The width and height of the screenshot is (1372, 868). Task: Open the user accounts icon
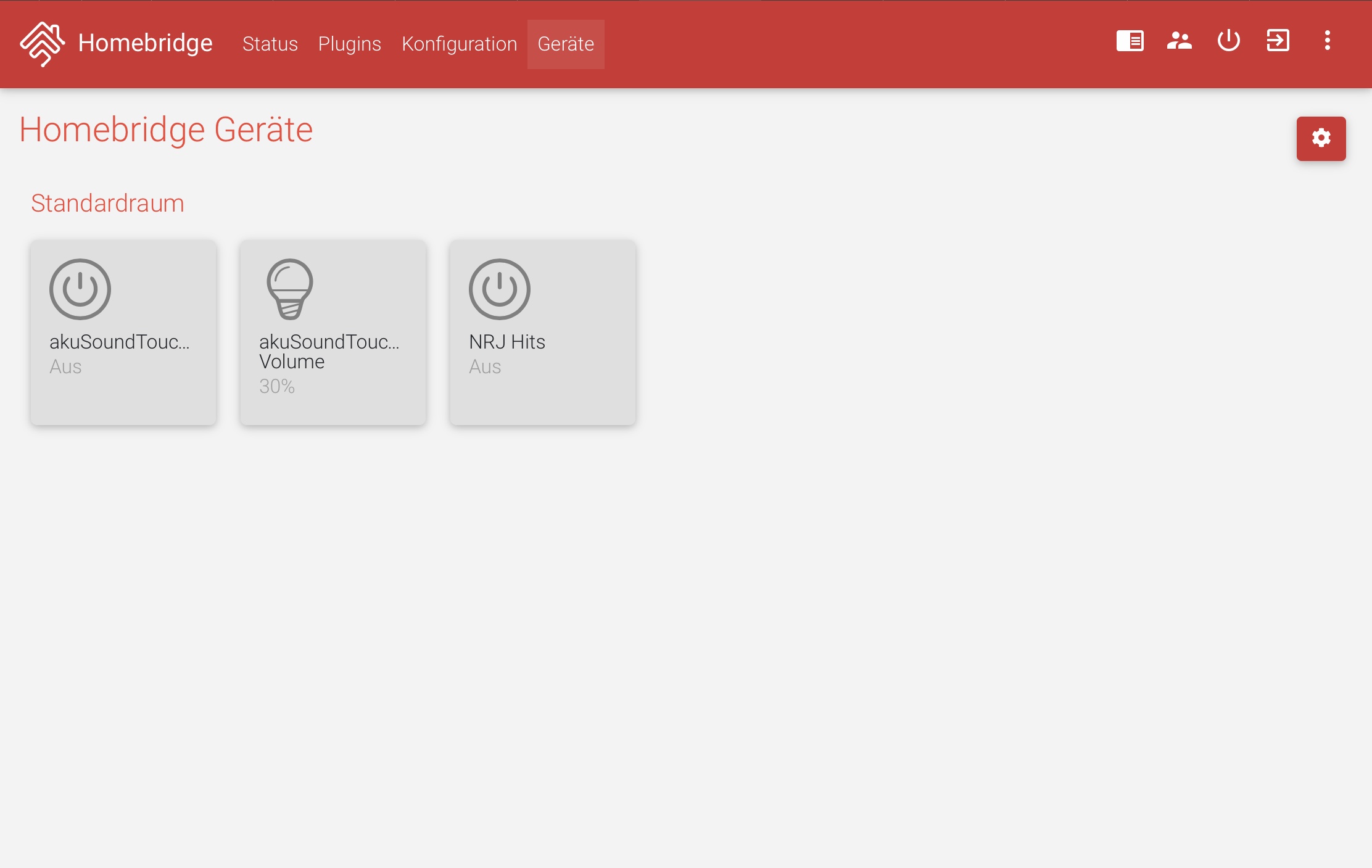[1179, 41]
